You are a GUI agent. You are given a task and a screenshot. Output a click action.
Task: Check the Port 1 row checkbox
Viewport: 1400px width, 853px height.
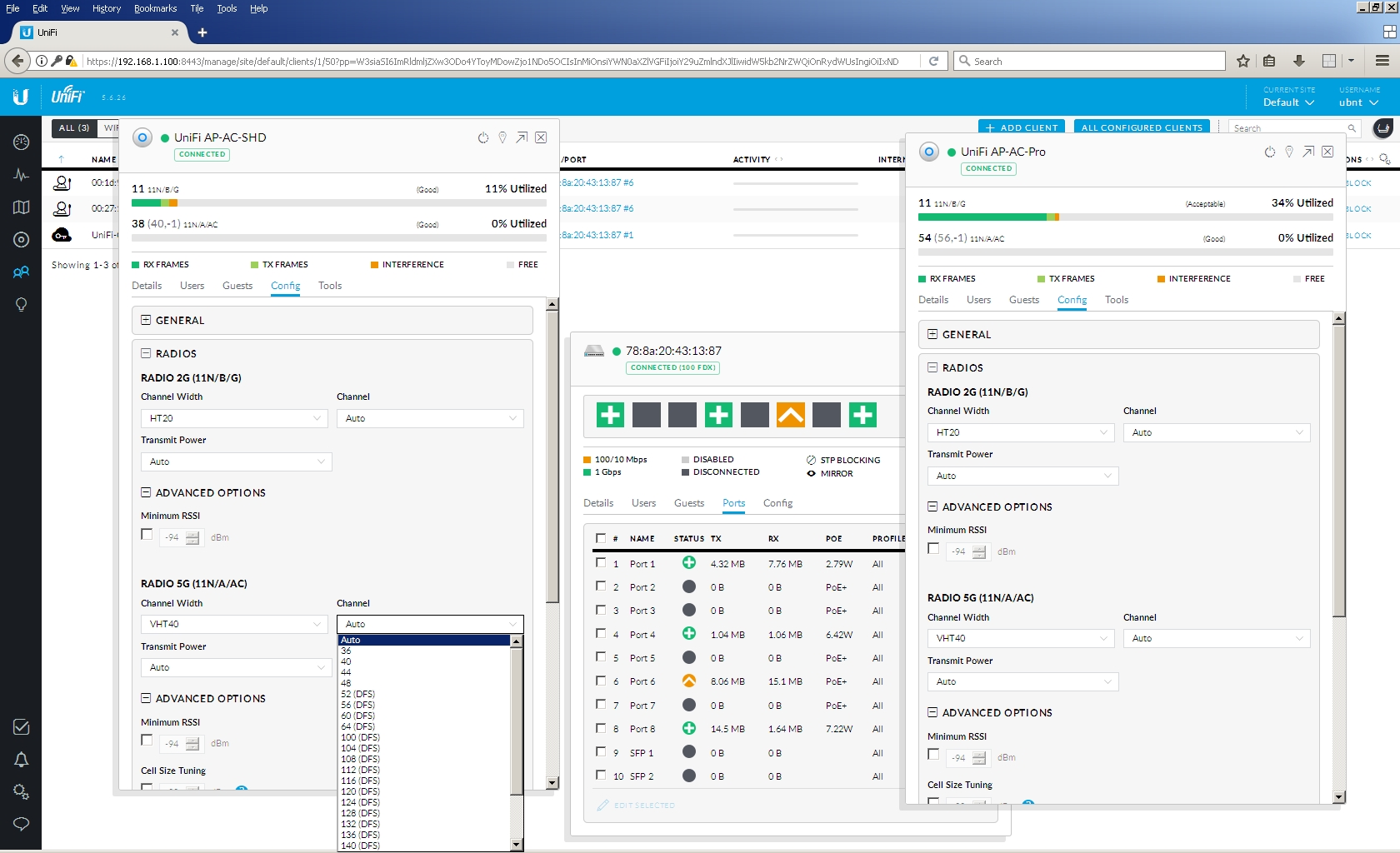601,563
